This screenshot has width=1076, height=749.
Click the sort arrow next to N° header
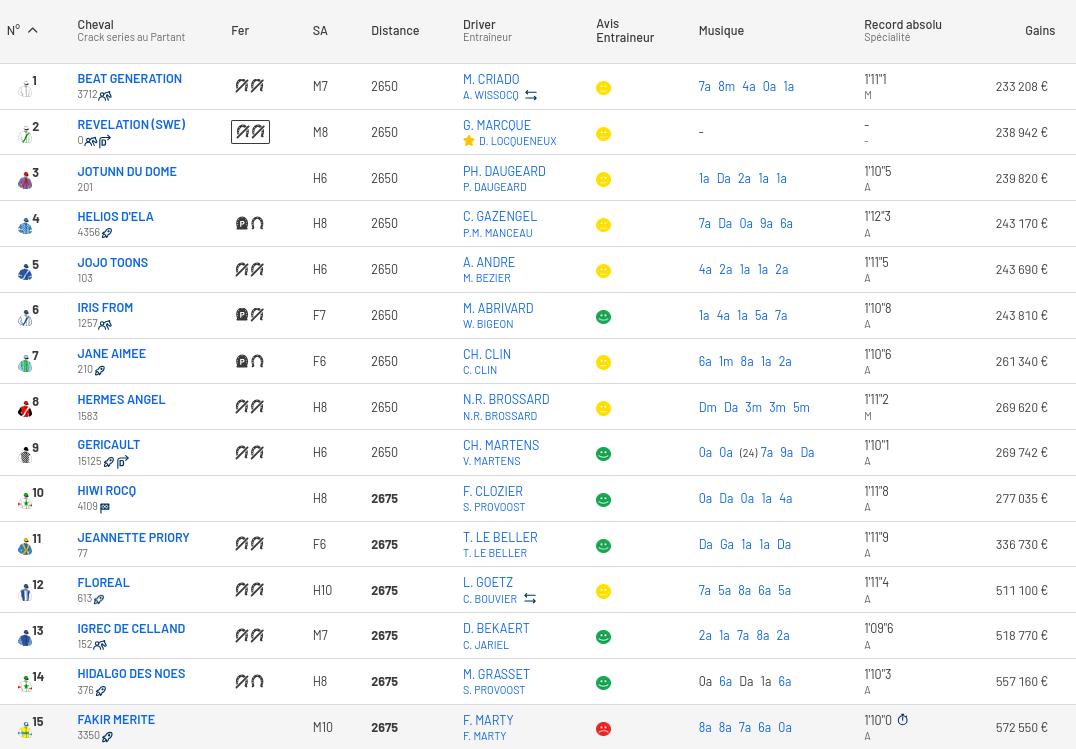point(32,31)
